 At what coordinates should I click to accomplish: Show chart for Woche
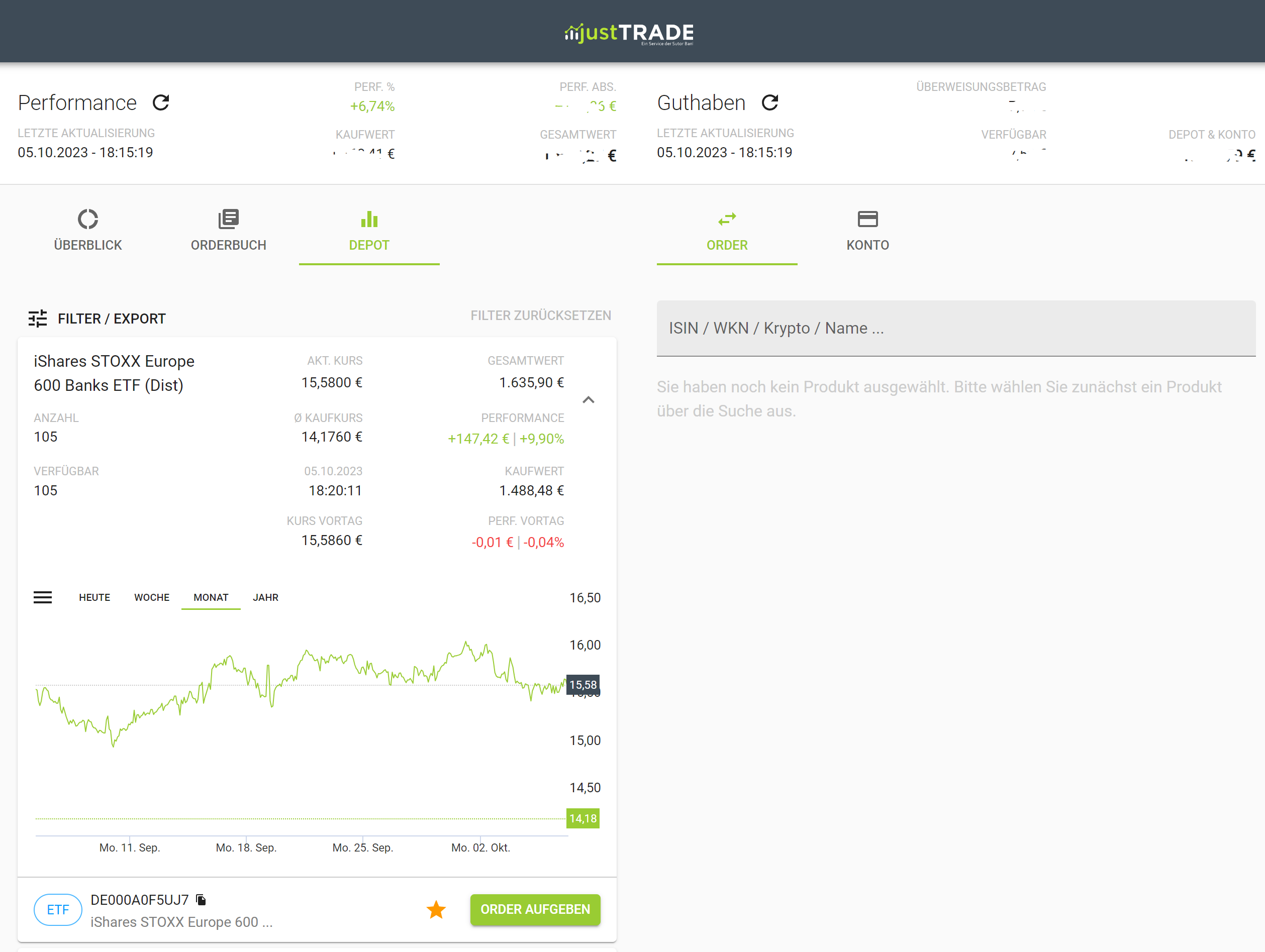pos(152,597)
